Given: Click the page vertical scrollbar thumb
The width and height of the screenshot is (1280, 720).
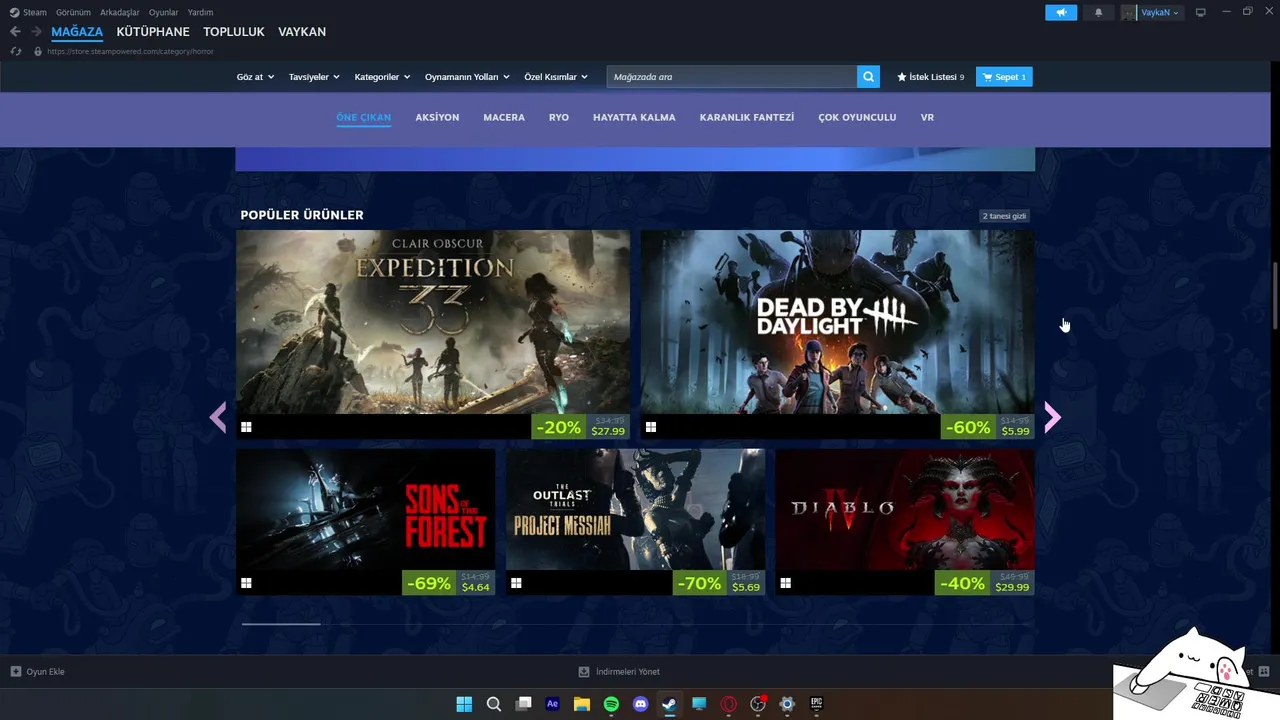Looking at the screenshot, I should point(1274,297).
